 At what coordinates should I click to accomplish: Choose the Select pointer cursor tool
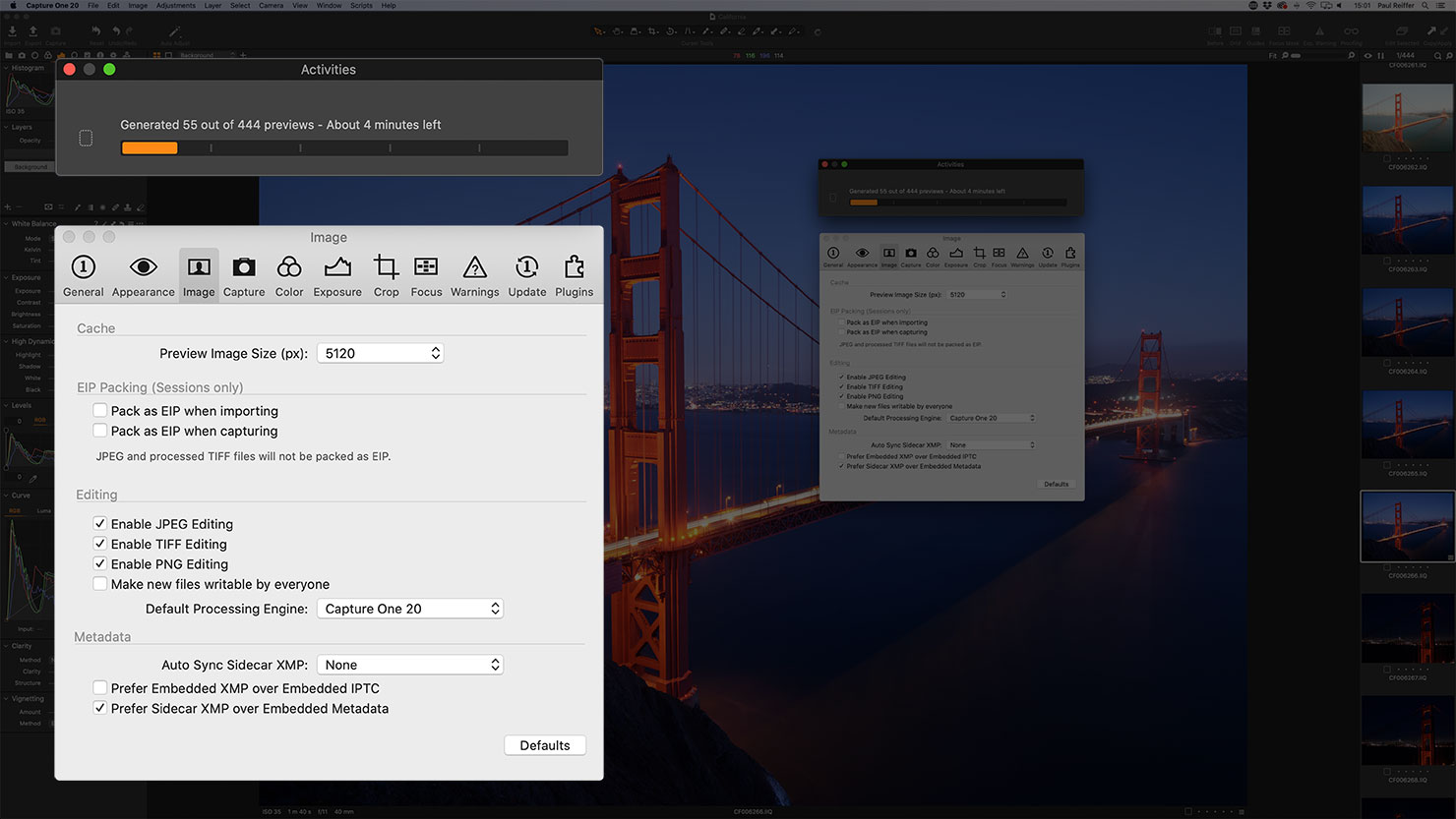click(x=598, y=31)
